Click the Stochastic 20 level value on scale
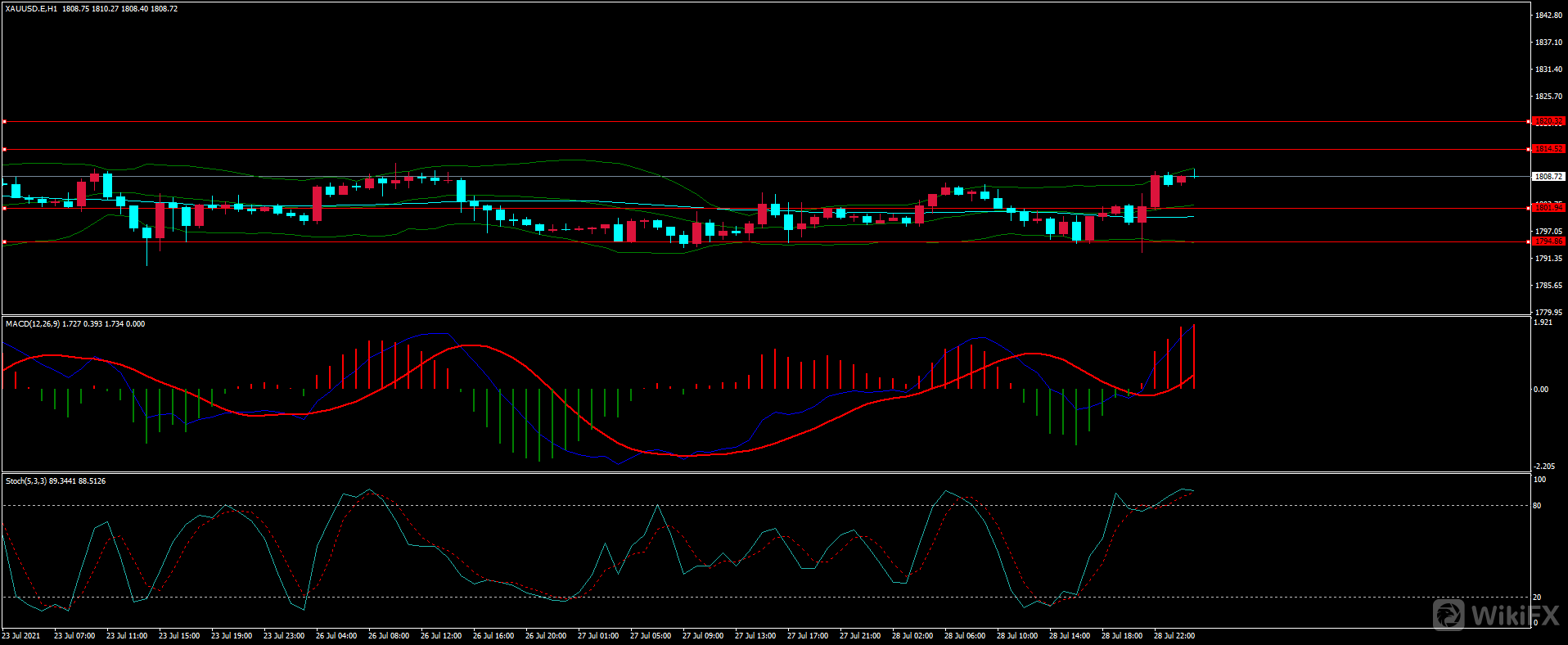Image resolution: width=1568 pixels, height=645 pixels. 1537,598
